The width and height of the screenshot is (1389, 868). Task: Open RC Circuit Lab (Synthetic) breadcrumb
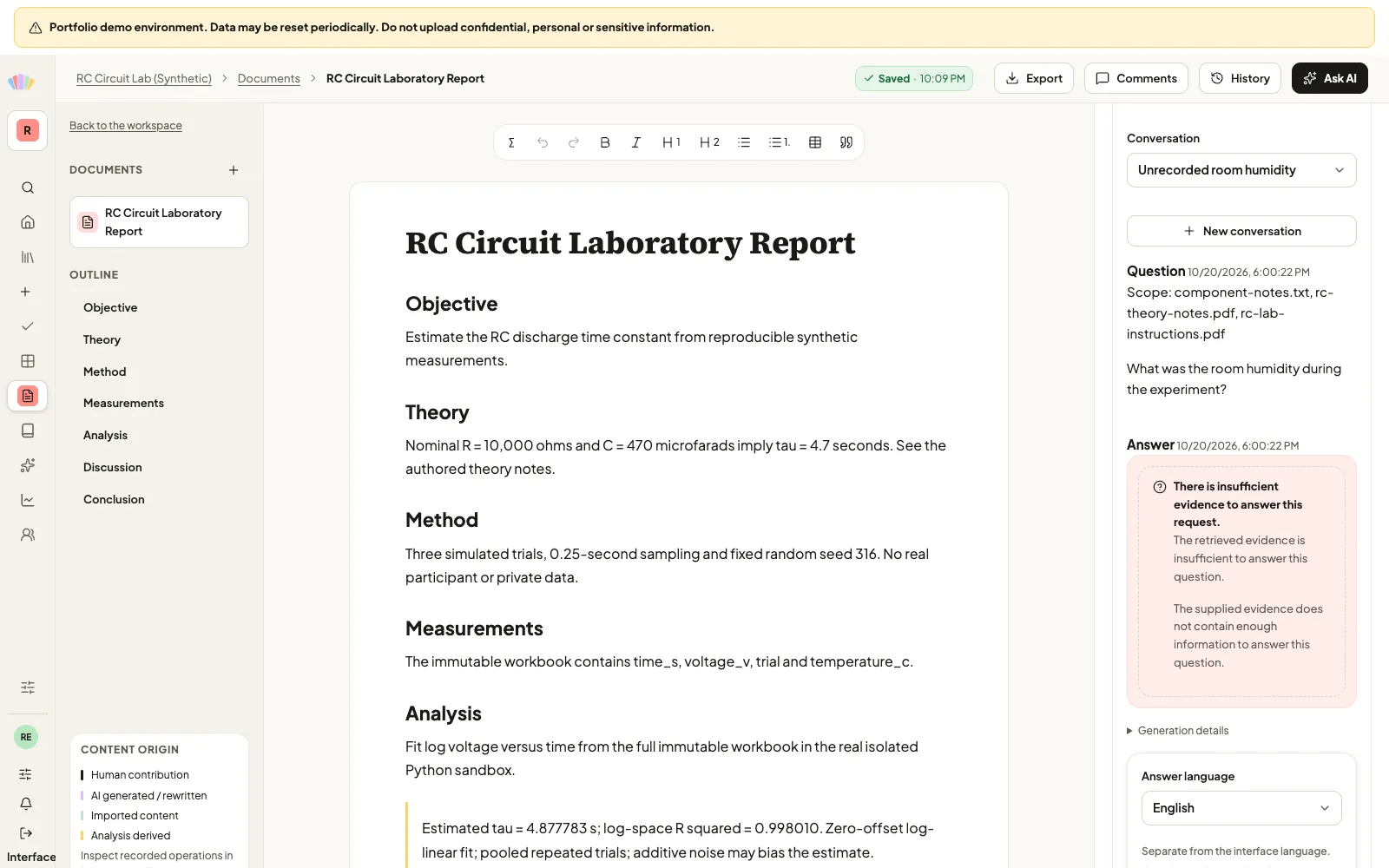144,78
